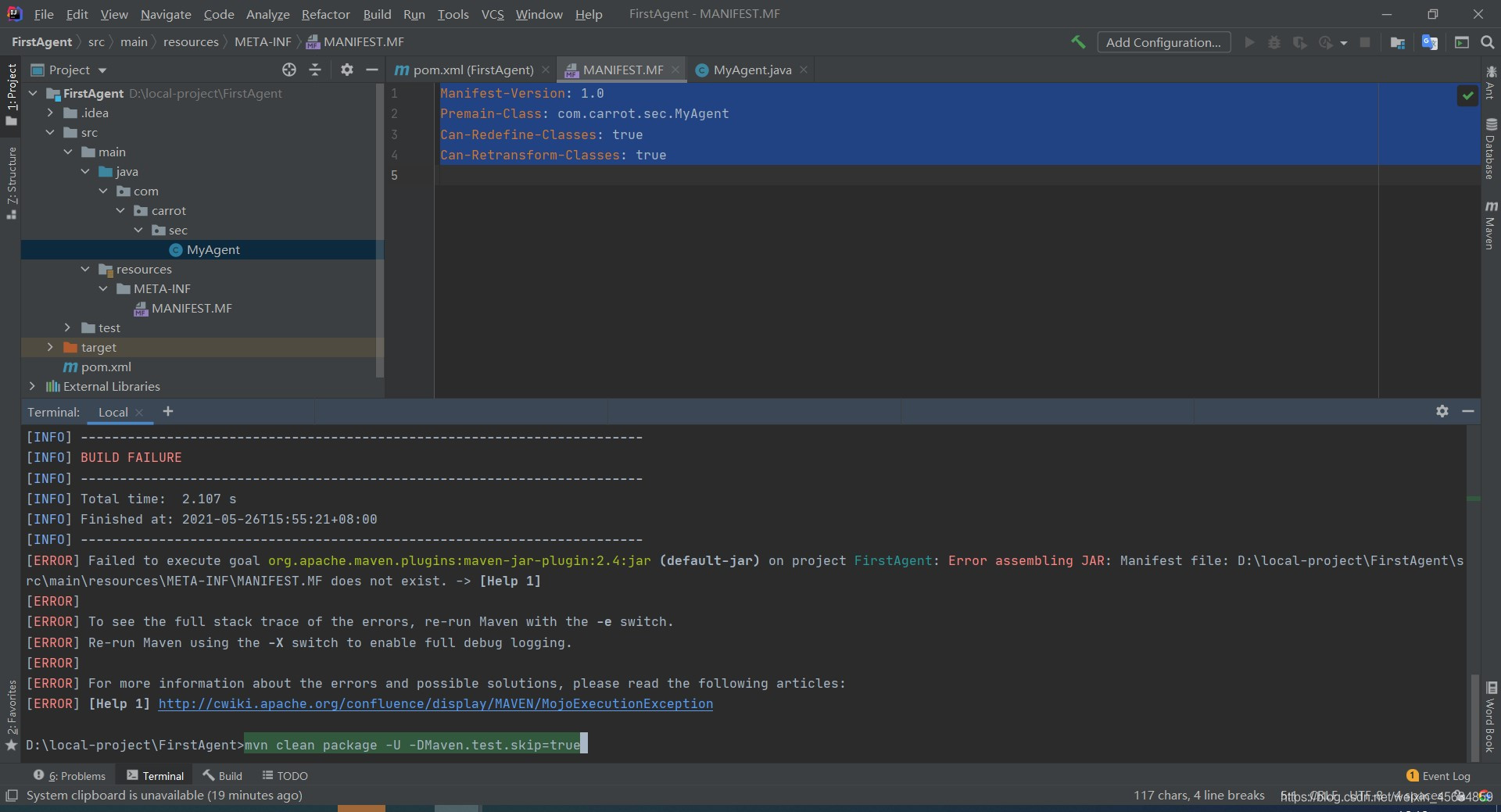Viewport: 1501px width, 812px height.
Task: Hide the terminal panel with minus icon
Action: coord(1468,411)
